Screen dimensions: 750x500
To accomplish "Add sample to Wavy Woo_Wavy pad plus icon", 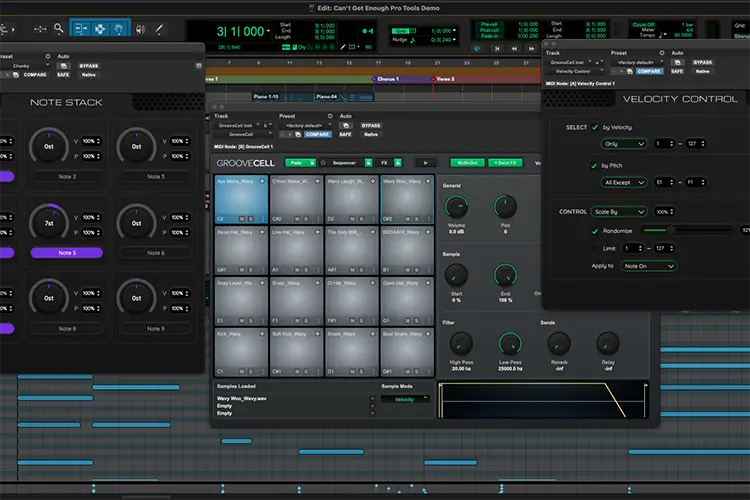I will [x=428, y=181].
